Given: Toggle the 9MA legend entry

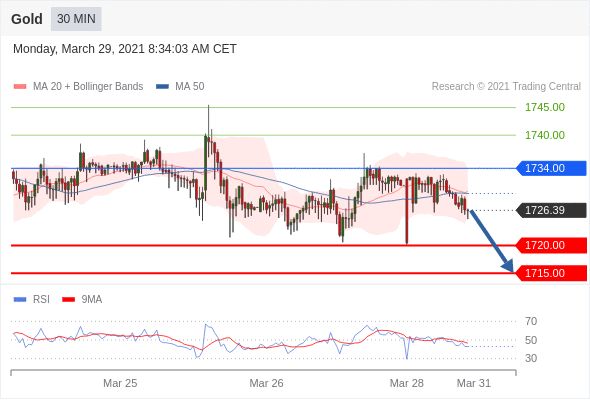Looking at the screenshot, I should (82, 300).
